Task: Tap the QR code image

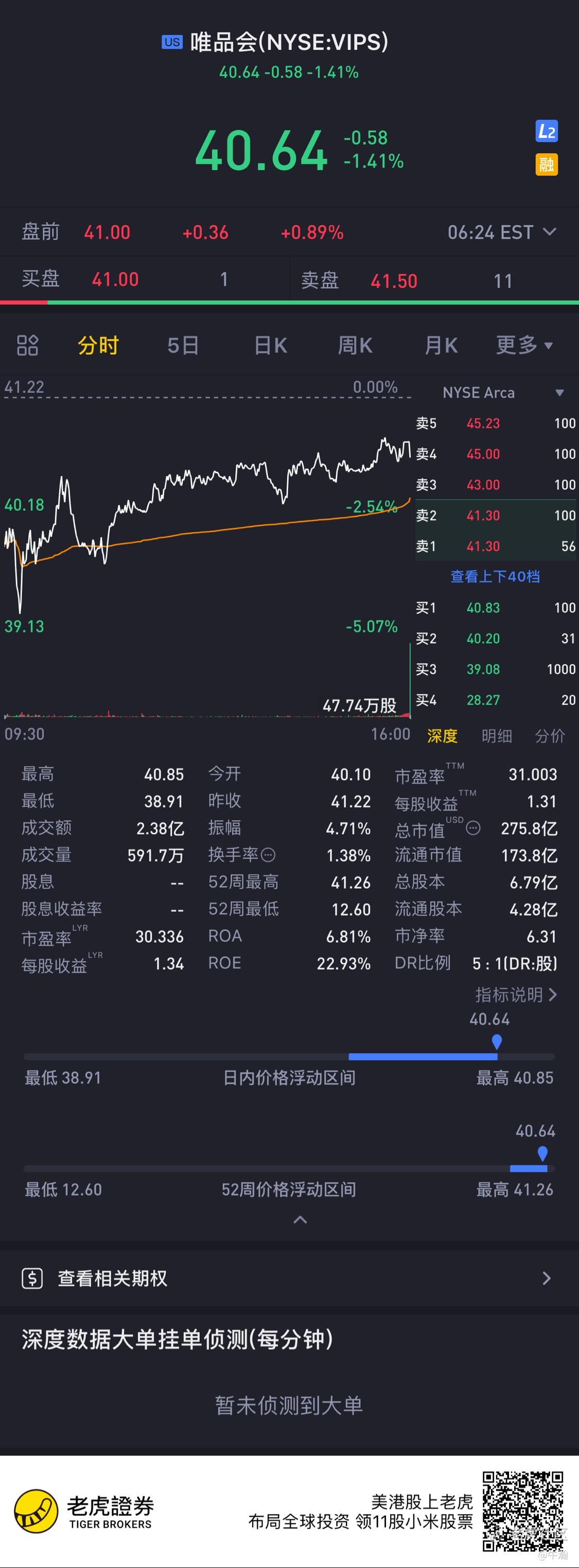Action: (523, 1511)
